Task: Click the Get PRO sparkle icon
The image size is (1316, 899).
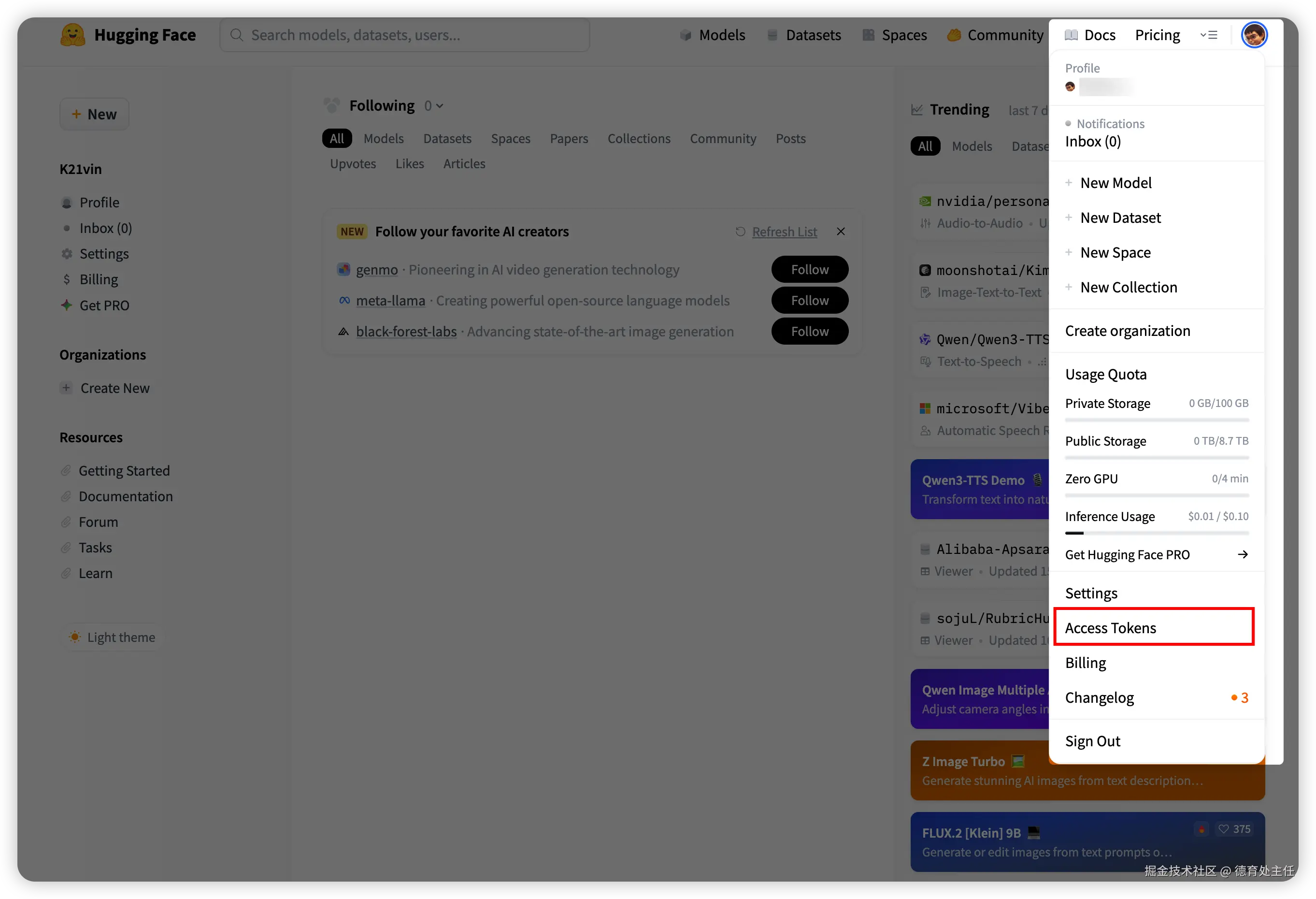Action: point(67,305)
